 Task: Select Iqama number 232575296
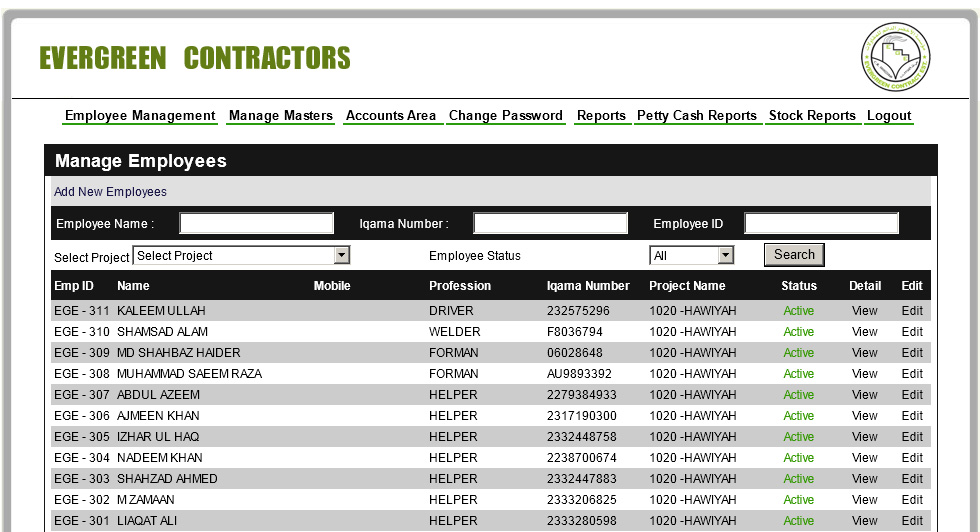pos(578,311)
